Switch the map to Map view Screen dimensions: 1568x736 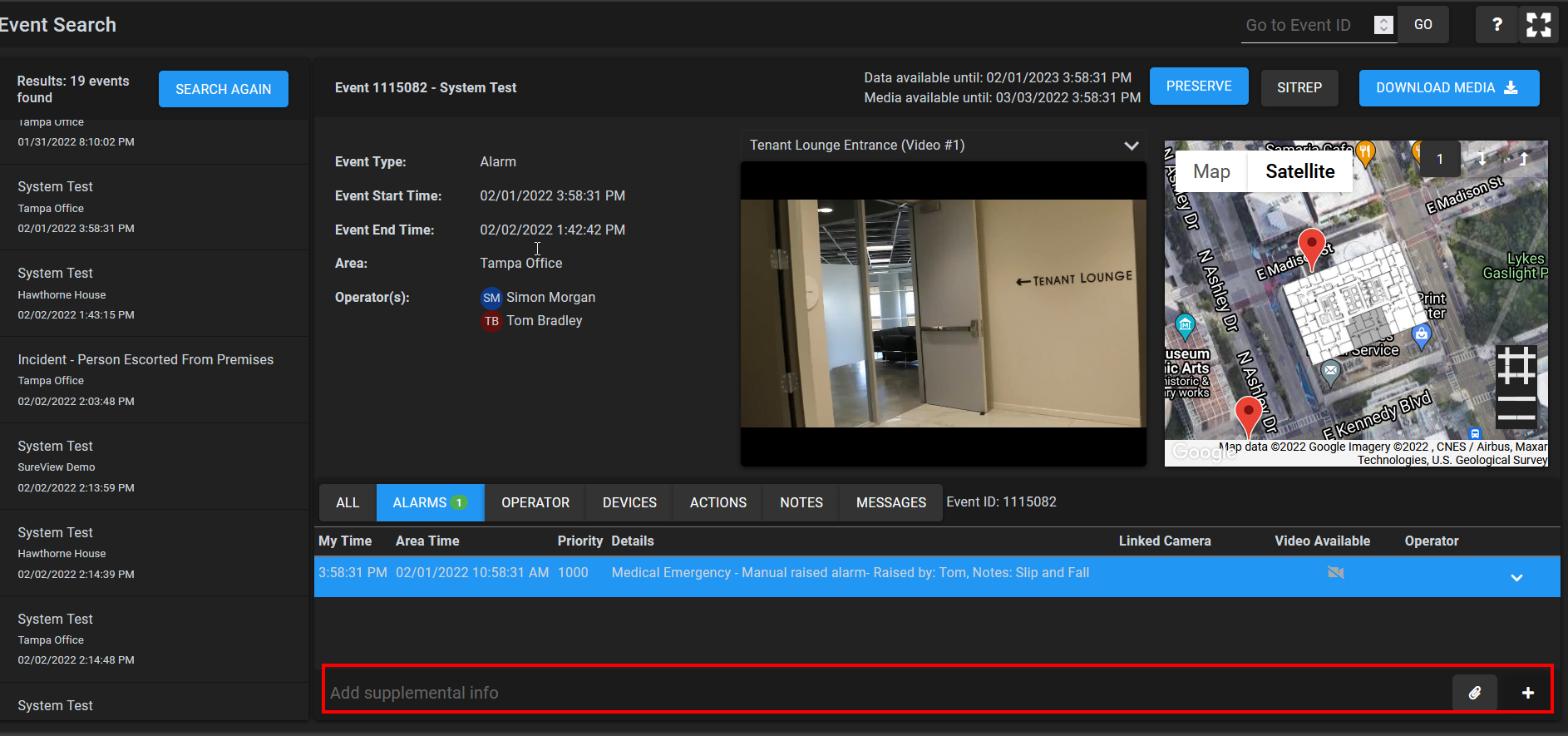pos(1211,171)
